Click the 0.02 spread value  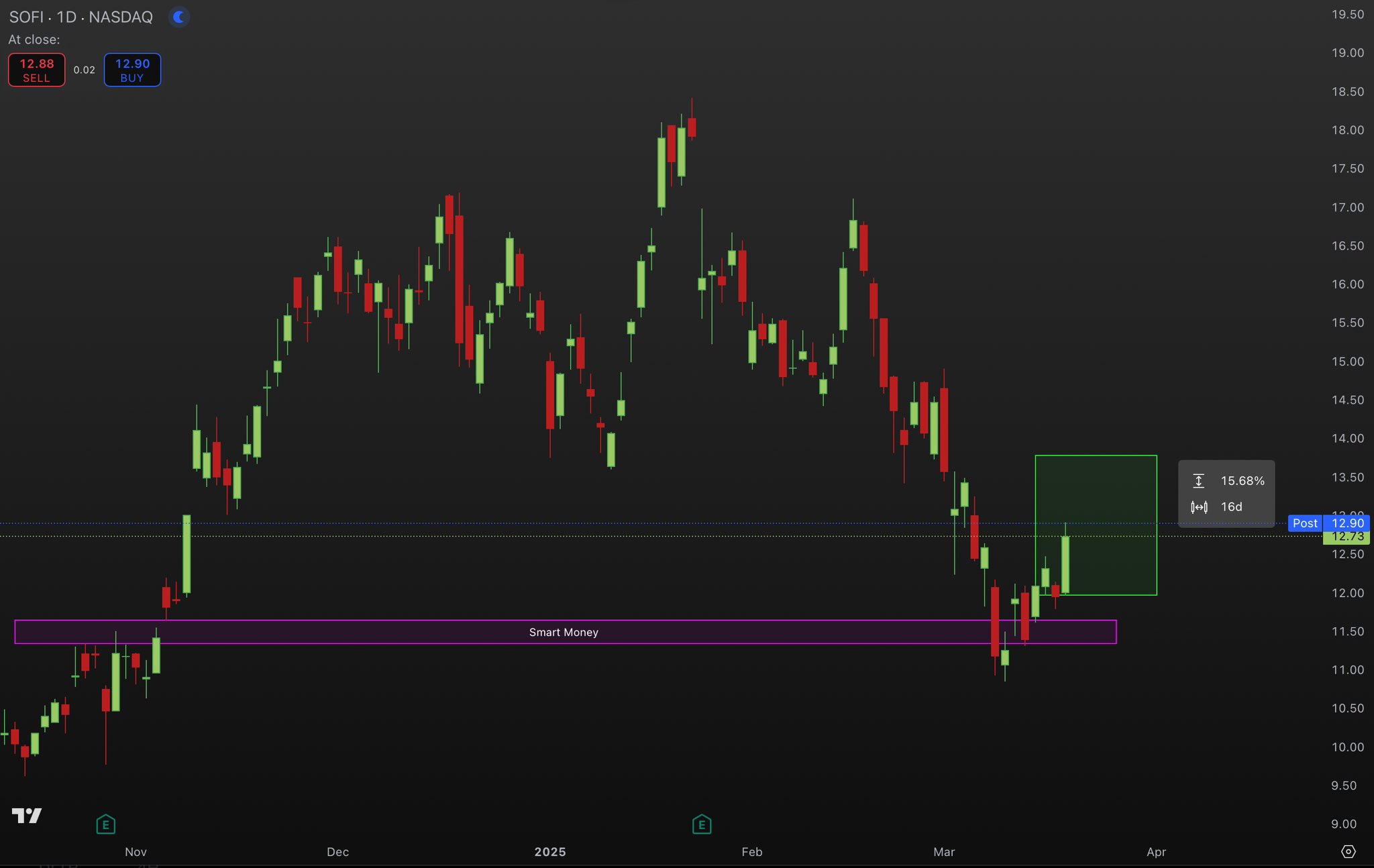pos(84,70)
